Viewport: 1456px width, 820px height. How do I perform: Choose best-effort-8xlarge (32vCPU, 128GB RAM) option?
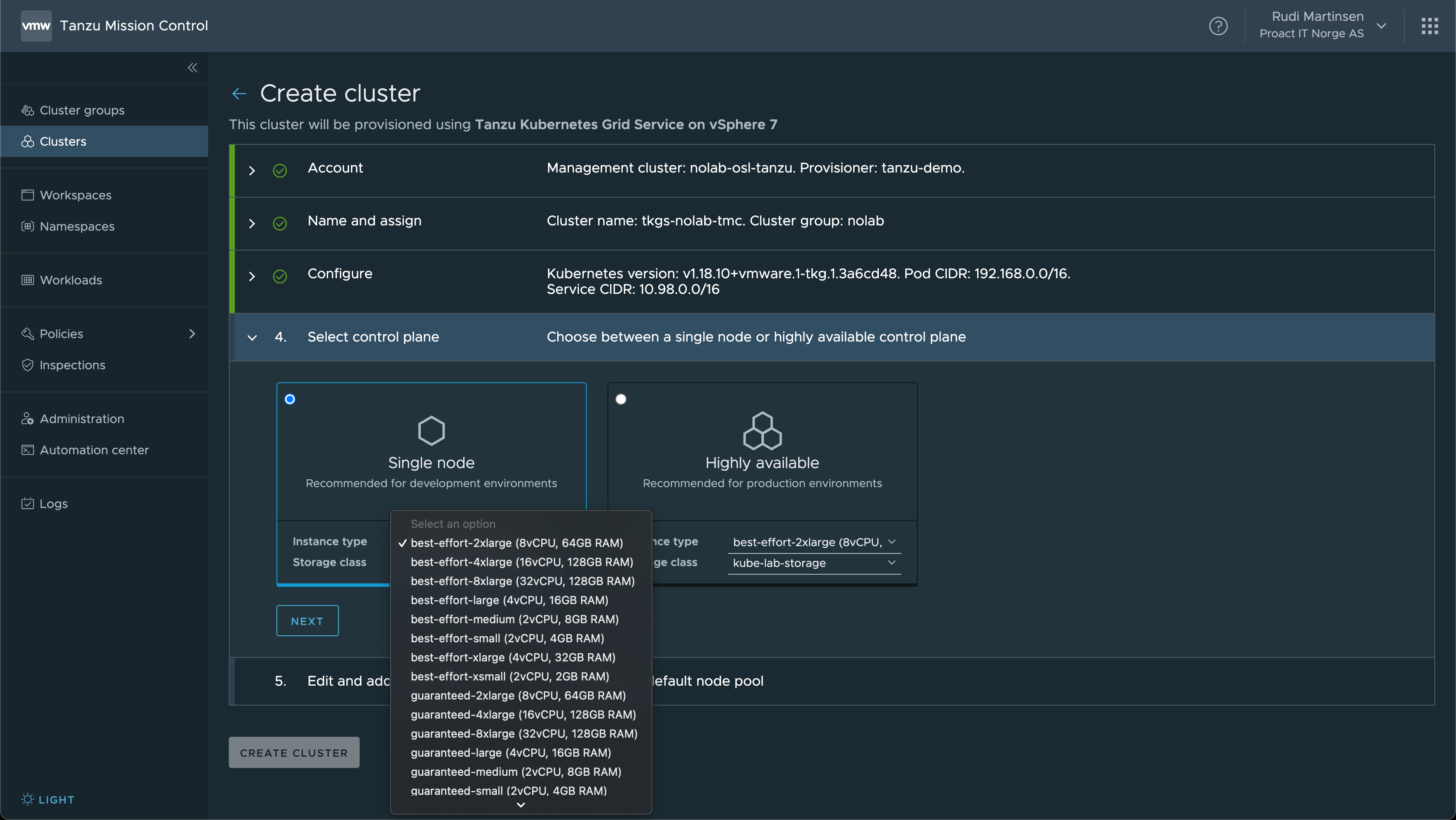(x=522, y=581)
